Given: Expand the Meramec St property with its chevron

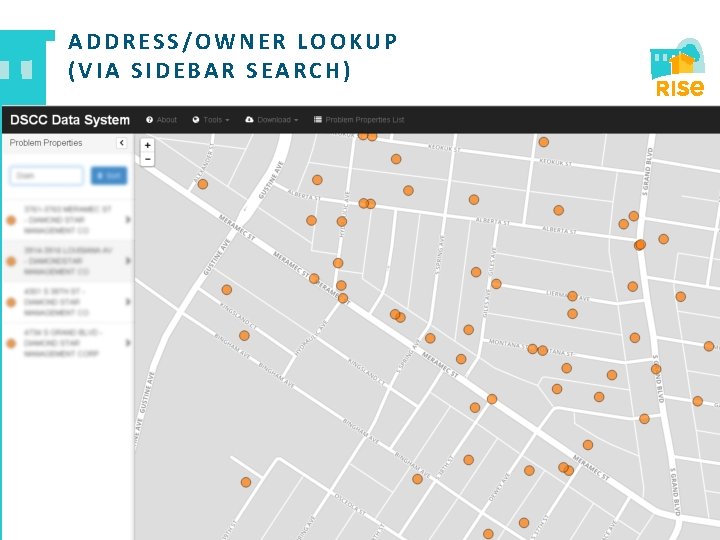Looking at the screenshot, I should [128, 220].
